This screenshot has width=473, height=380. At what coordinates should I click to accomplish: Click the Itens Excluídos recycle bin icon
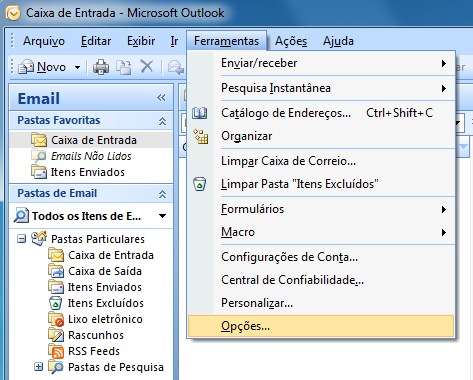[55, 303]
